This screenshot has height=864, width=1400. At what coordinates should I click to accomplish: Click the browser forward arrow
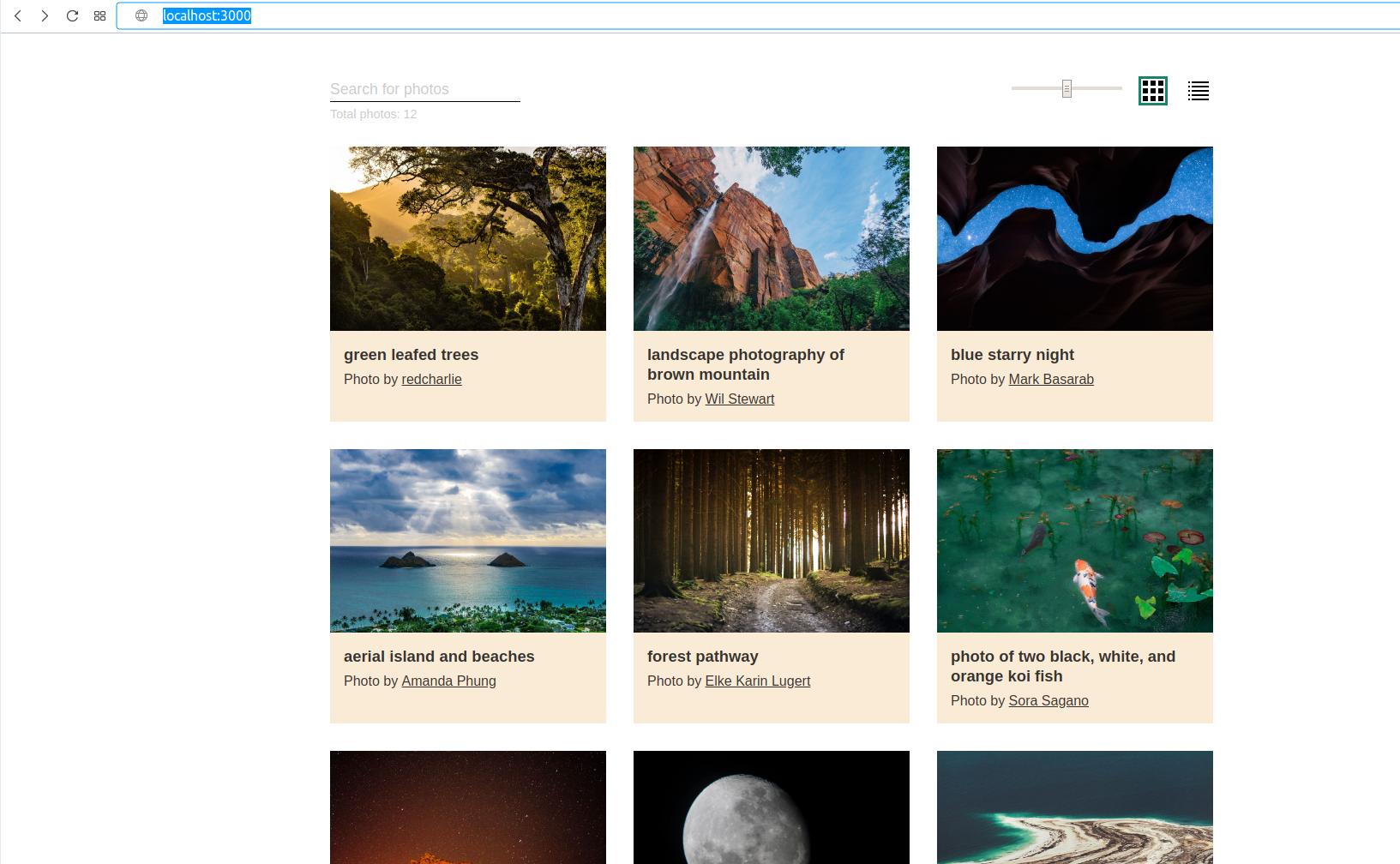[45, 15]
